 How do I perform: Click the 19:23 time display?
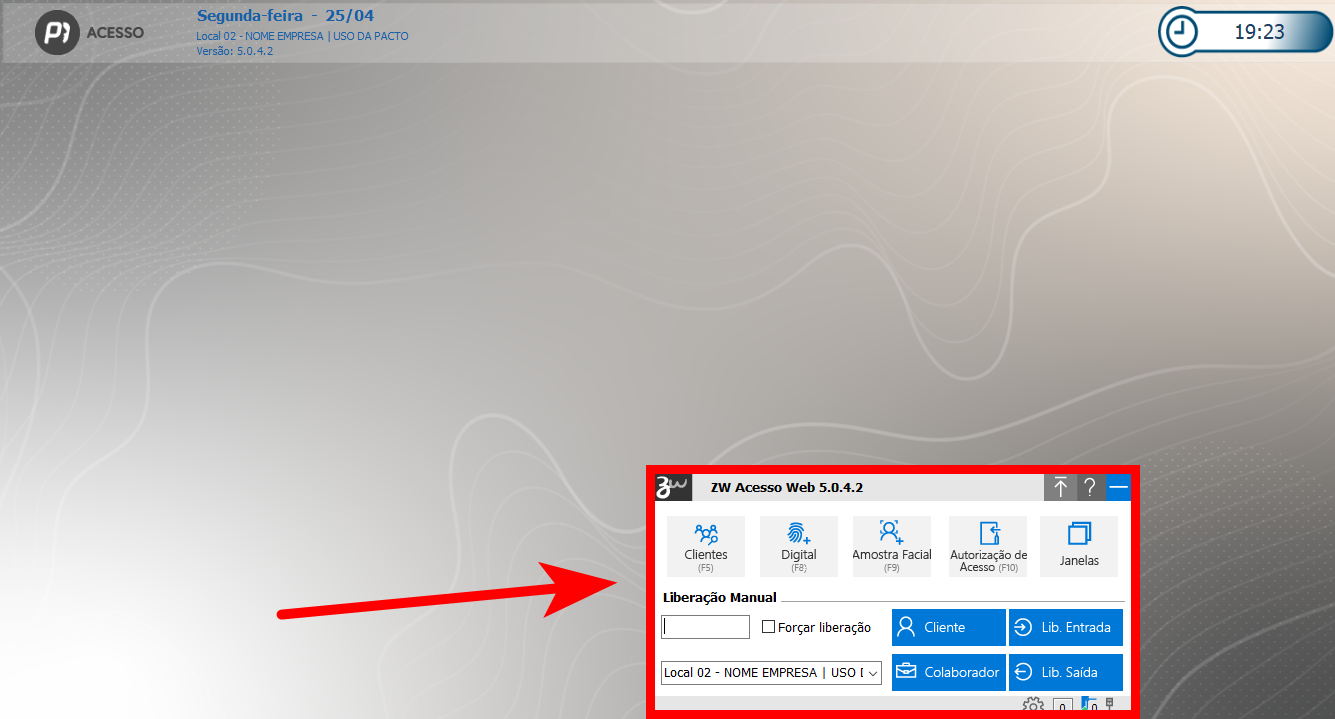pyautogui.click(x=1259, y=32)
